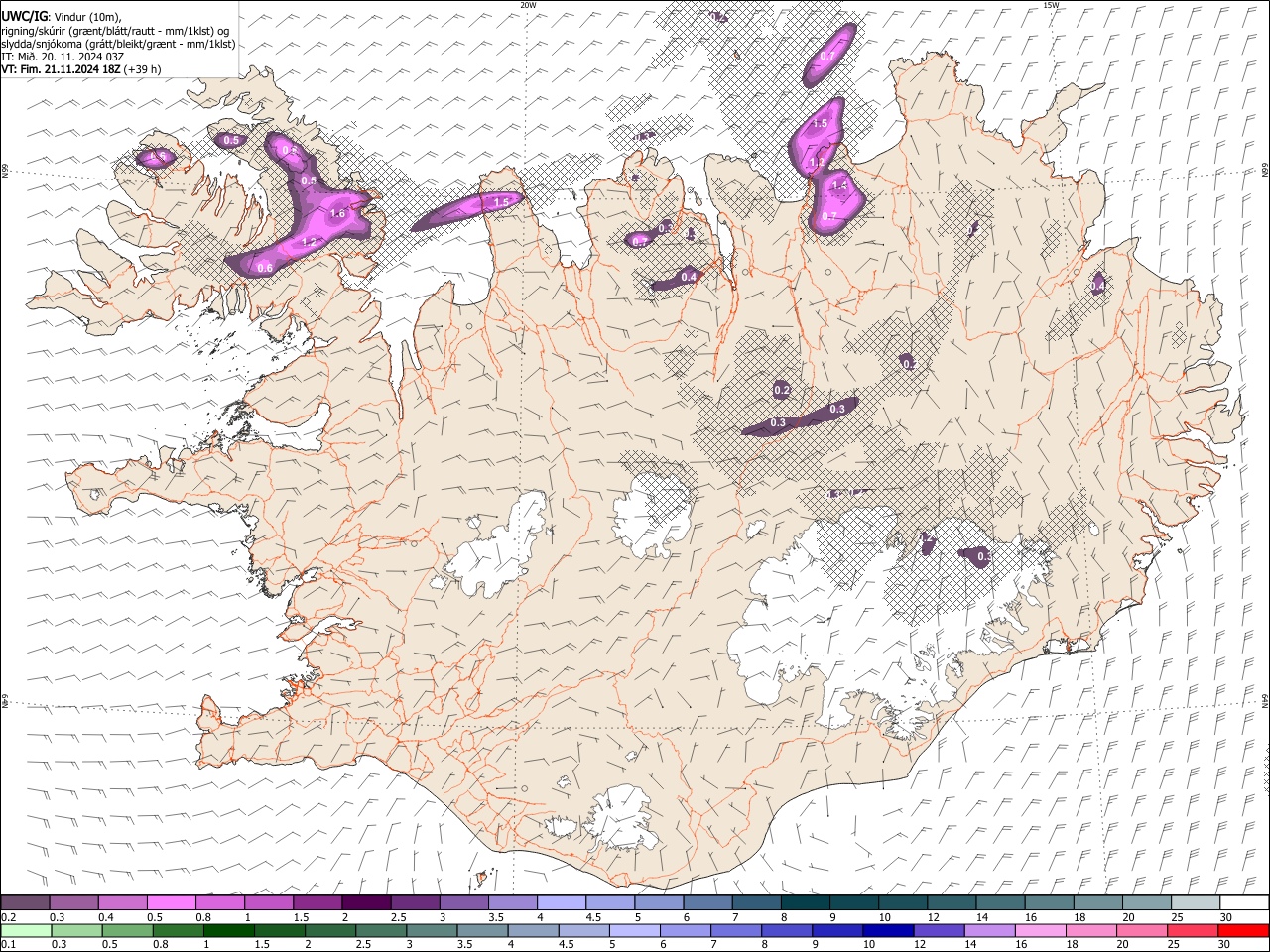Click the '64N' latitude label on the right edge
The height and width of the screenshot is (952, 1270).
(x=1265, y=700)
